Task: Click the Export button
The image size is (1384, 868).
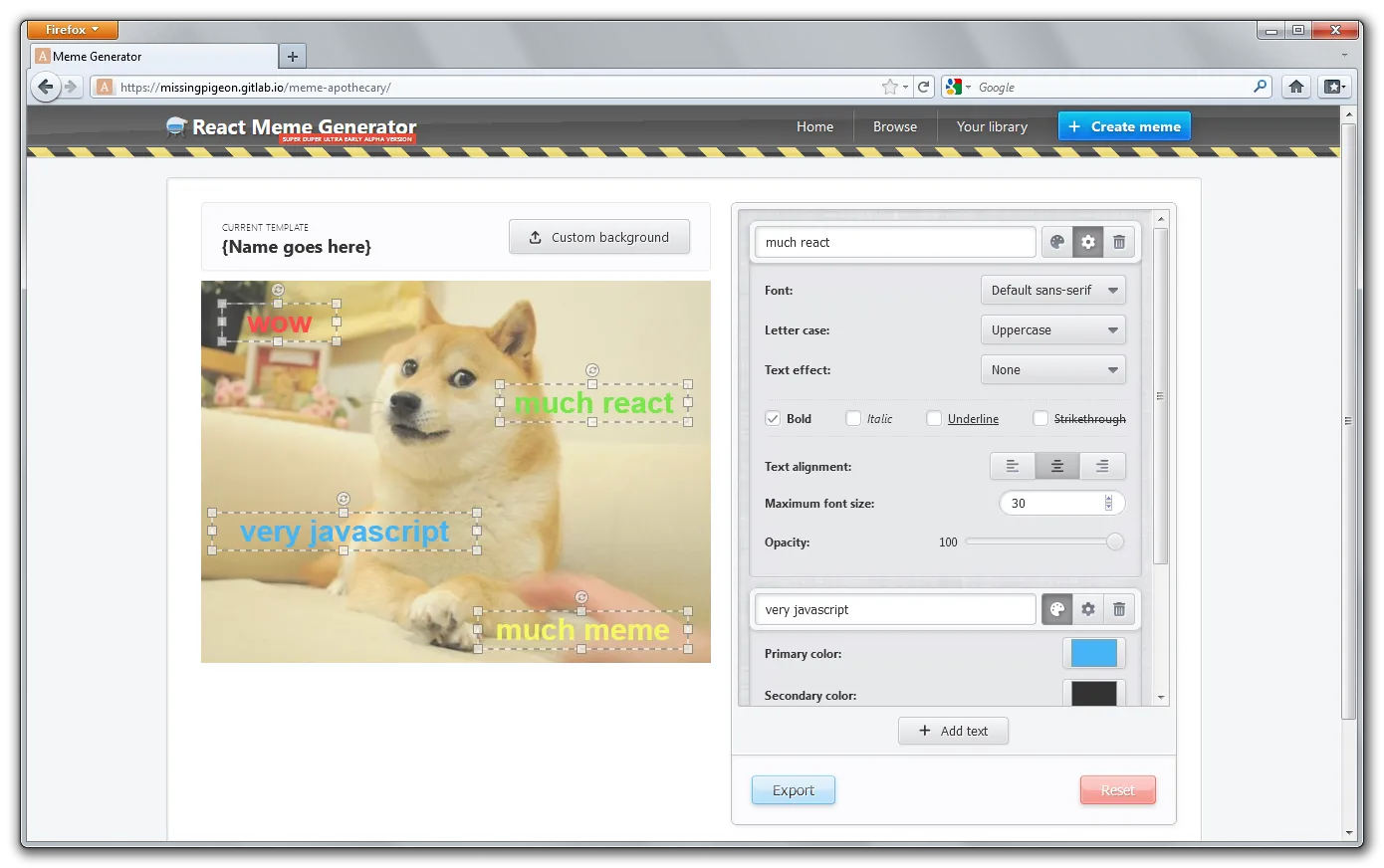Action: click(x=793, y=790)
